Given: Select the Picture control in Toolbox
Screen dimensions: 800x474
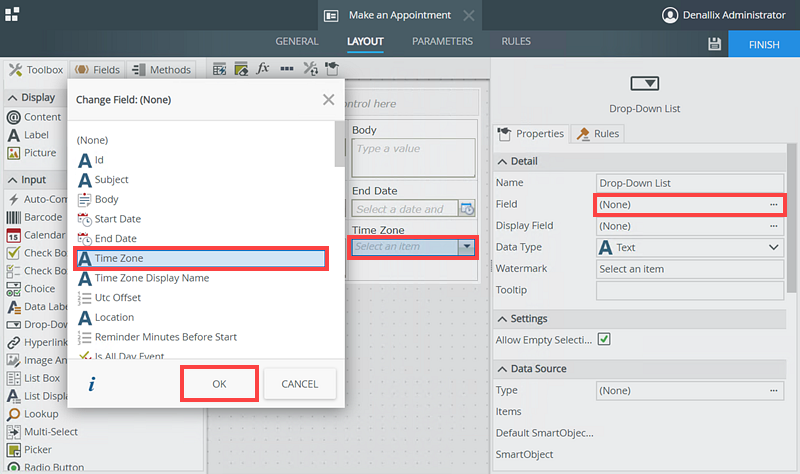Looking at the screenshot, I should [x=32, y=153].
